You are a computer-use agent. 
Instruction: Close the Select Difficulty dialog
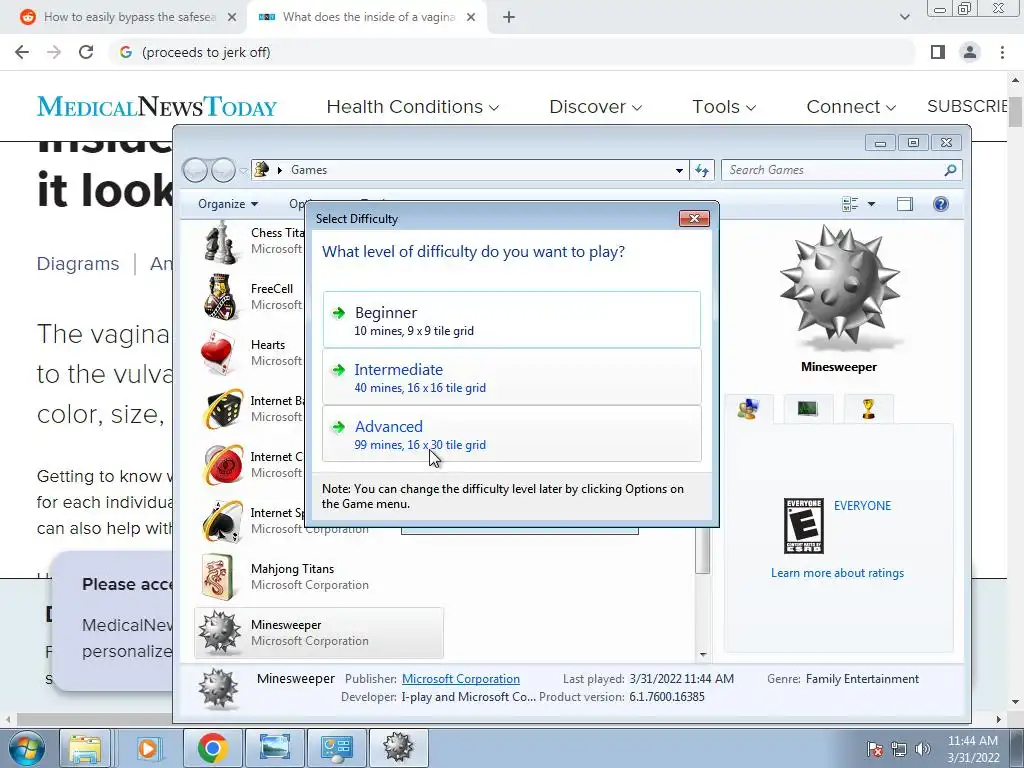click(x=694, y=218)
